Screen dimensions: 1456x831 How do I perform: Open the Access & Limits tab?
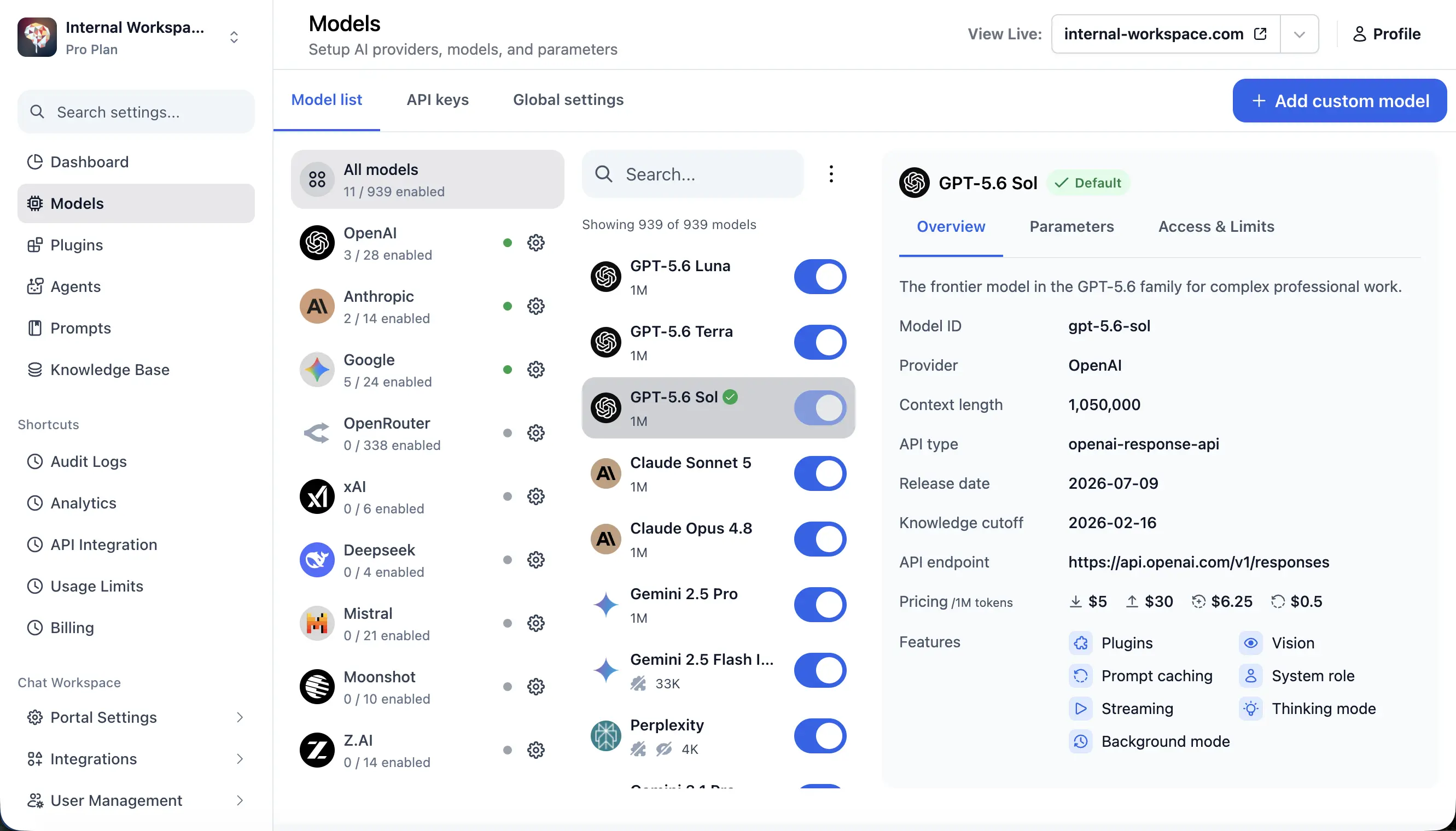point(1216,226)
